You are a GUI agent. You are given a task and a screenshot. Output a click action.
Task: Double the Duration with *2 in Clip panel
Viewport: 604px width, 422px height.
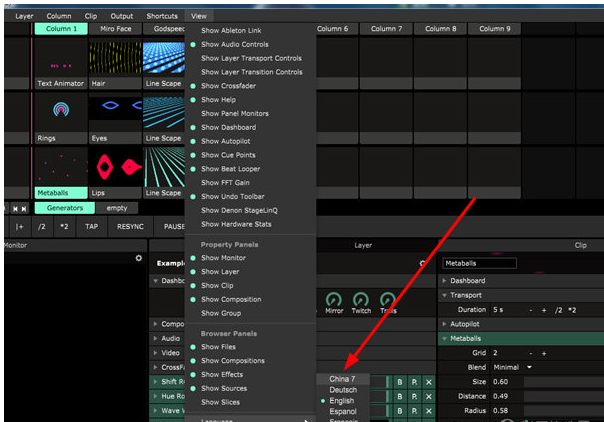(572, 310)
